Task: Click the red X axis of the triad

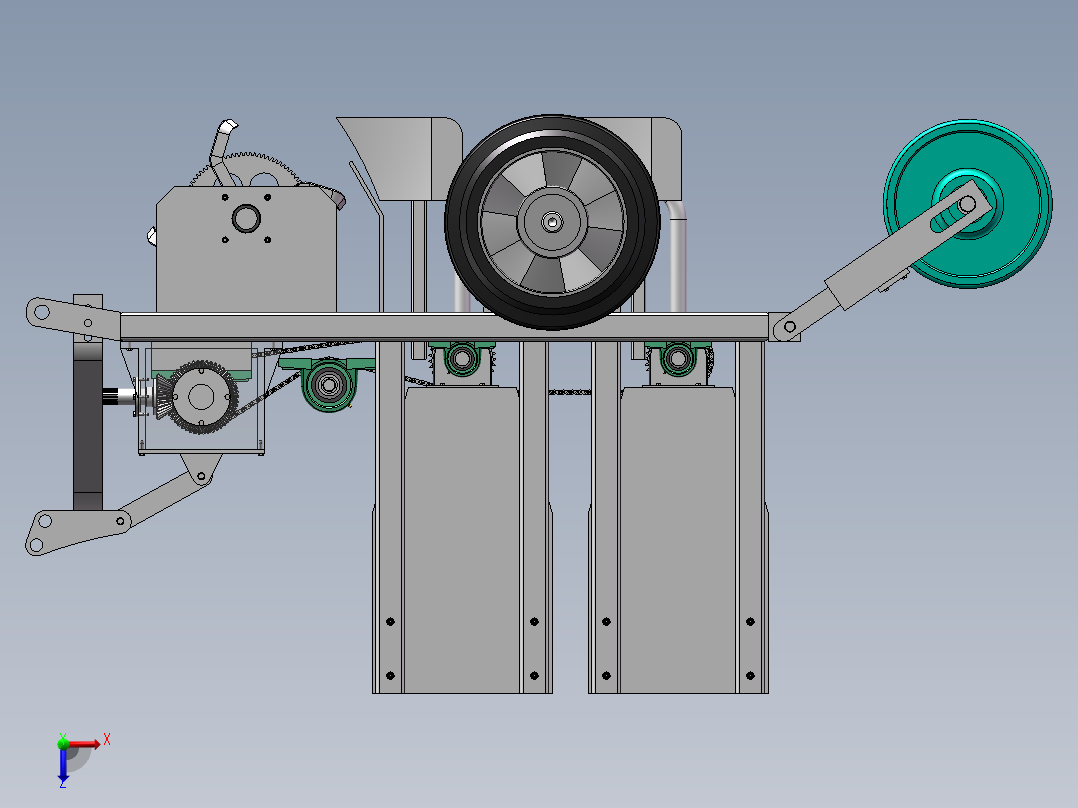Action: (x=84, y=744)
